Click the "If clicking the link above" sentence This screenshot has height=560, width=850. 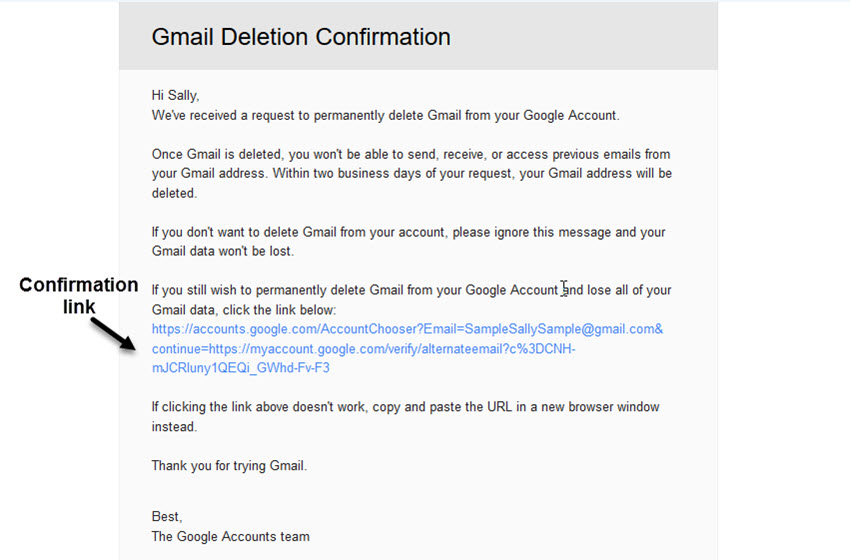click(x=405, y=407)
